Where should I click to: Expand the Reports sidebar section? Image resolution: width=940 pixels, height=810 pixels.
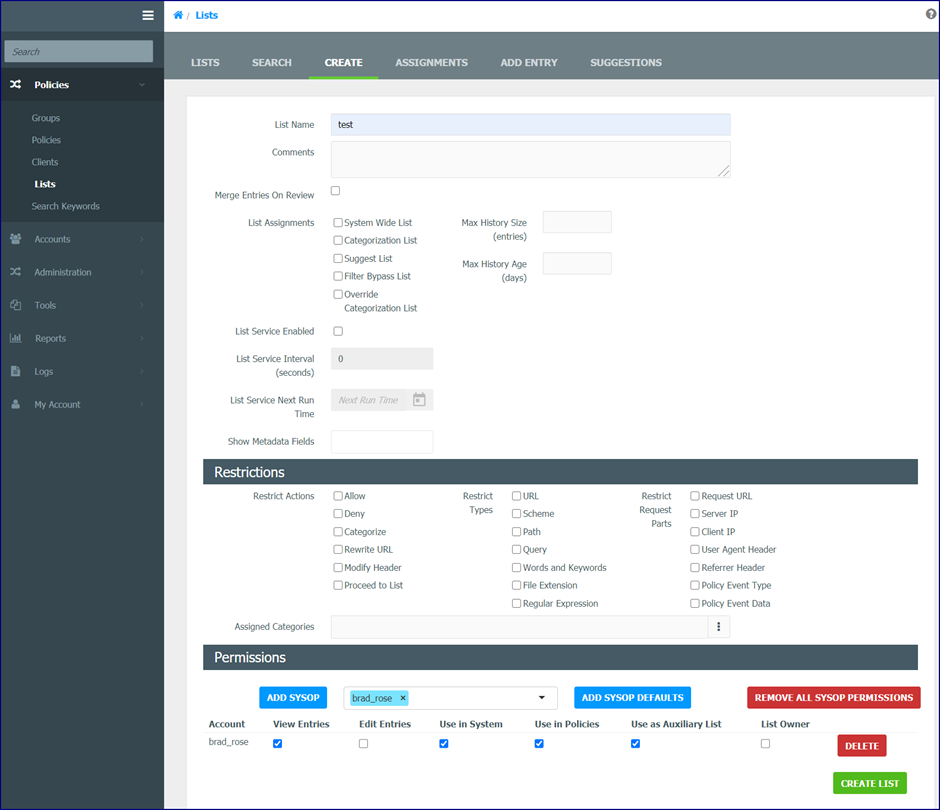(x=142, y=338)
